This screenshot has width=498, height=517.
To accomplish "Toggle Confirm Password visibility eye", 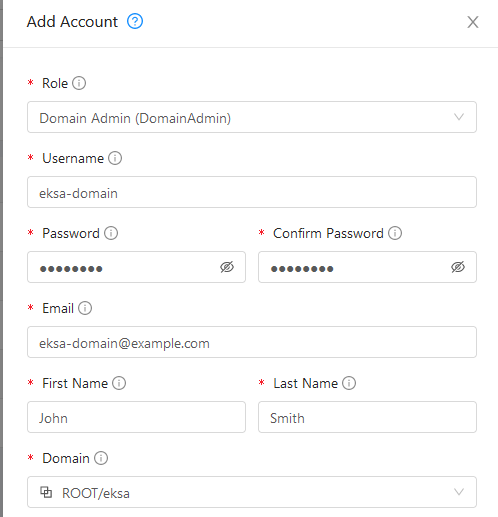I will 458,267.
